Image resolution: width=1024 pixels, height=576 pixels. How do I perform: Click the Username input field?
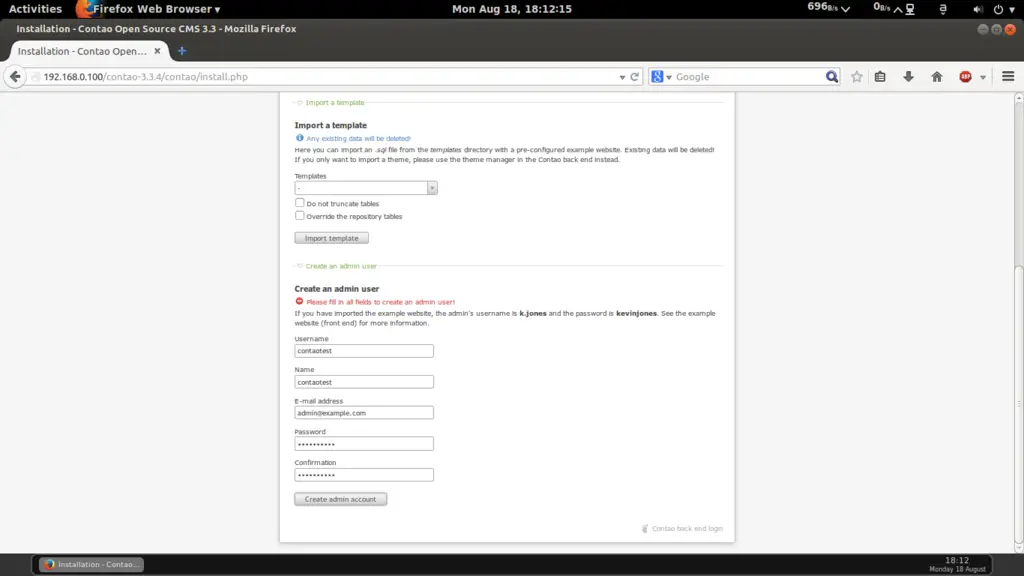tap(364, 351)
